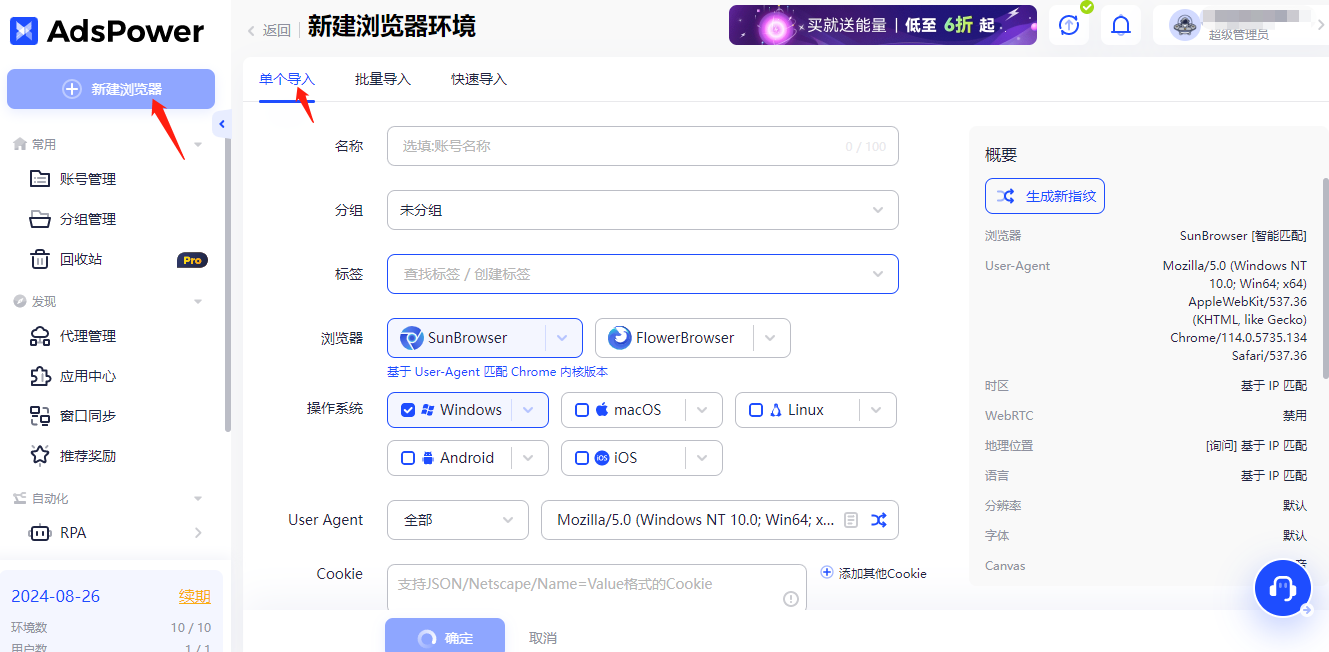Click the 买就送能量 promotional banner
The width and height of the screenshot is (1329, 652).
[x=883, y=26]
